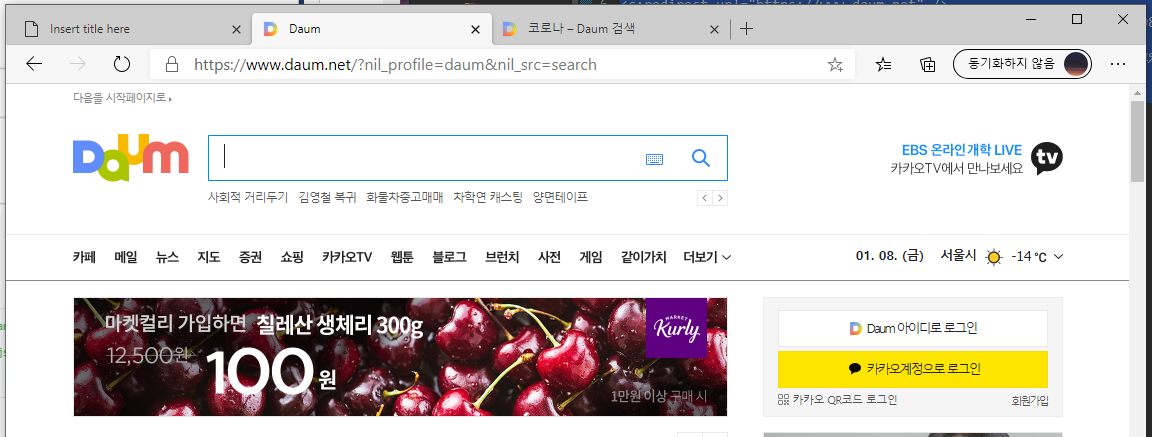Image resolution: width=1152 pixels, height=437 pixels.
Task: Click the browser back arrow
Action: click(34, 64)
